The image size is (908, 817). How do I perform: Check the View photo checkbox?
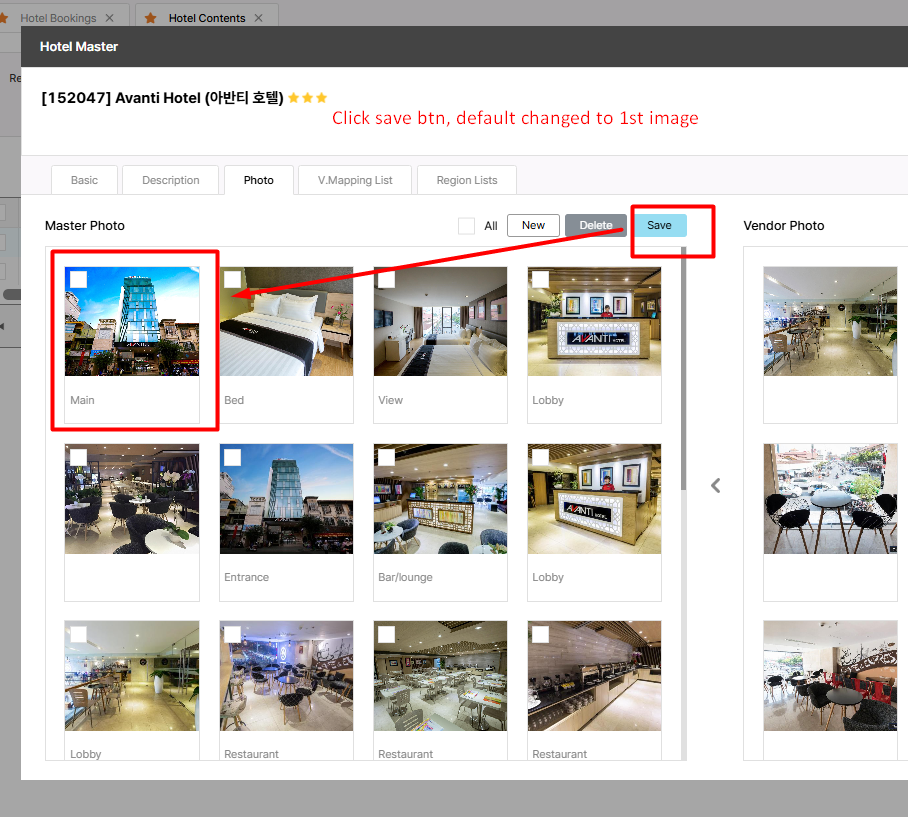point(386,280)
